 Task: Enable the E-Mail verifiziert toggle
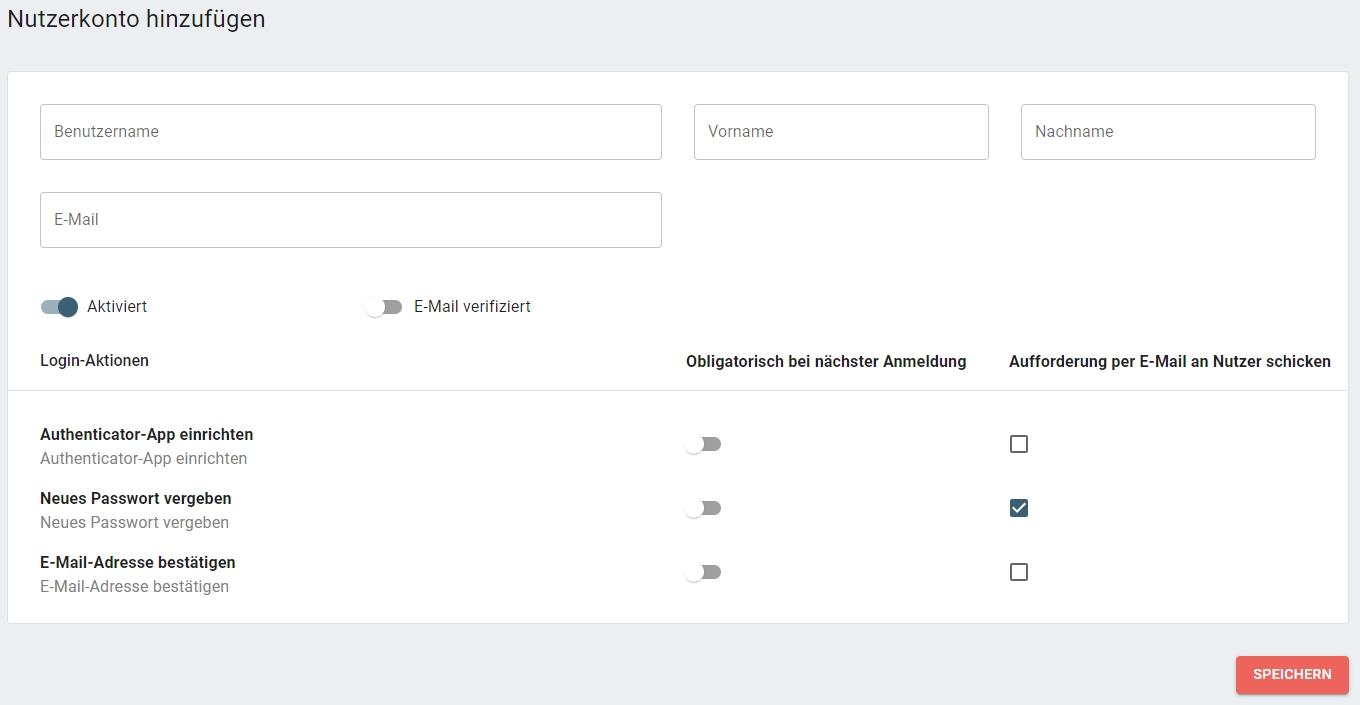click(384, 307)
